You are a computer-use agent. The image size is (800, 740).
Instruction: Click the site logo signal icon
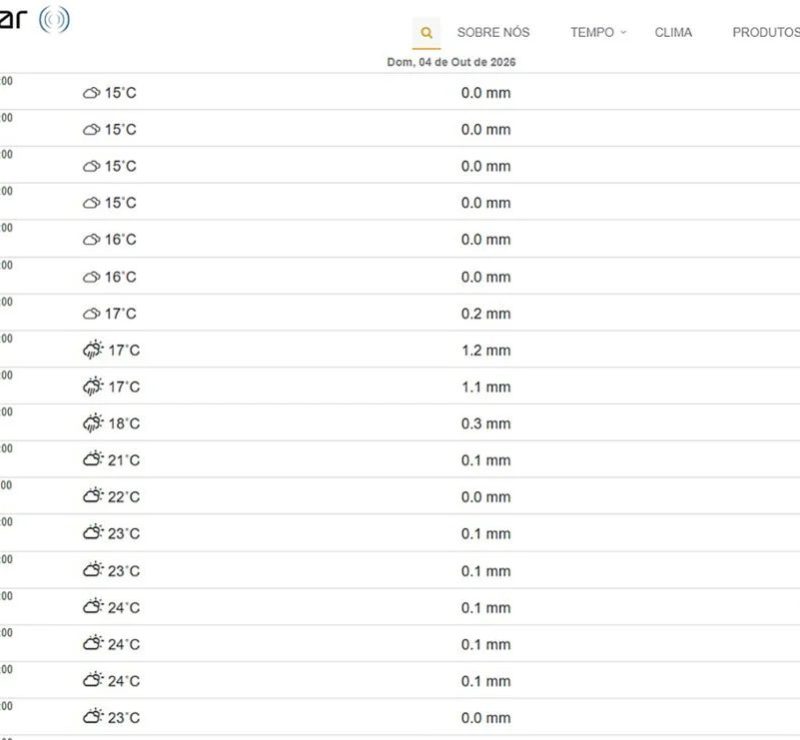pyautogui.click(x=54, y=20)
